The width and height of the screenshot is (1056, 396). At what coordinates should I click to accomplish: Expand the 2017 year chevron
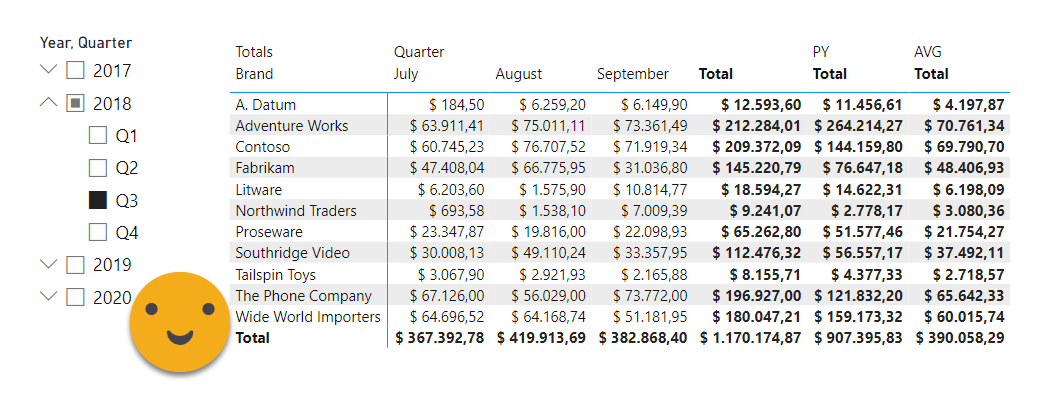tap(48, 69)
